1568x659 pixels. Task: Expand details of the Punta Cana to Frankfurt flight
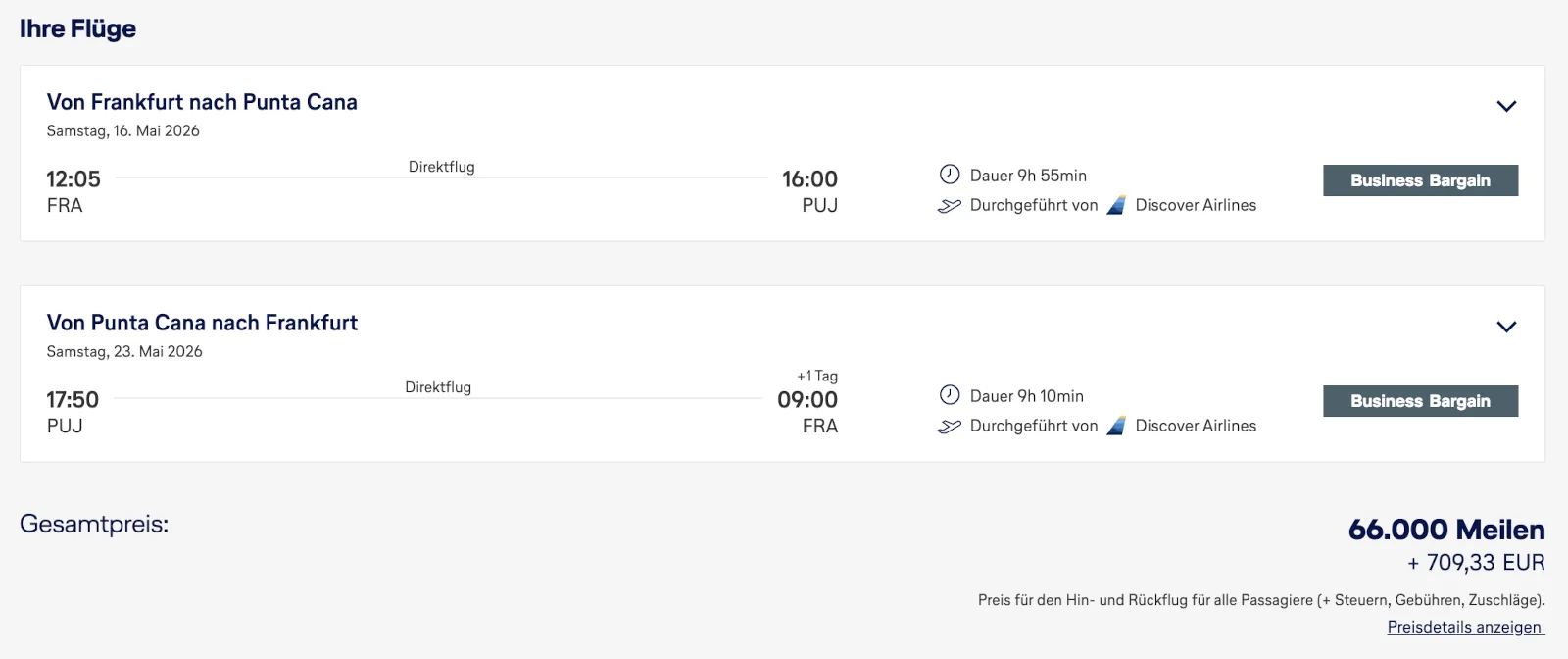1507,327
